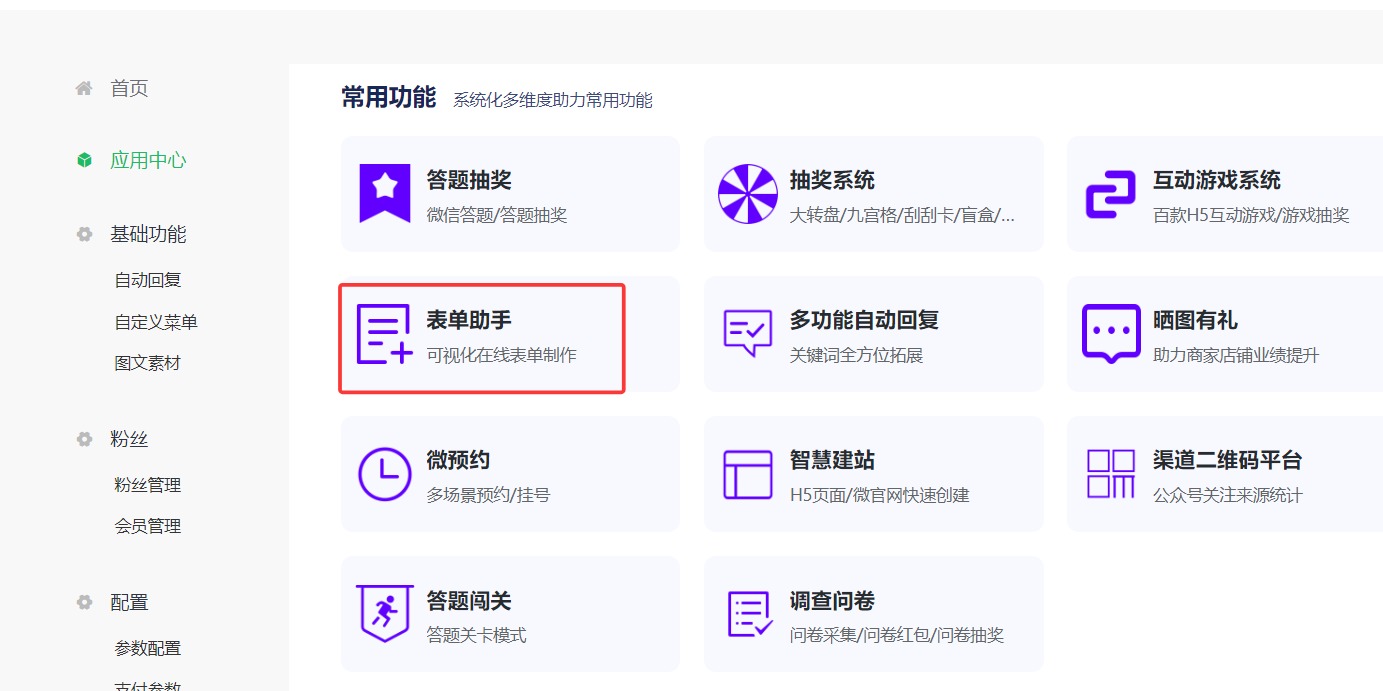Viewport: 1383px width, 691px height.
Task: Click the green cube icon beside 应用中心
Action: click(84, 160)
